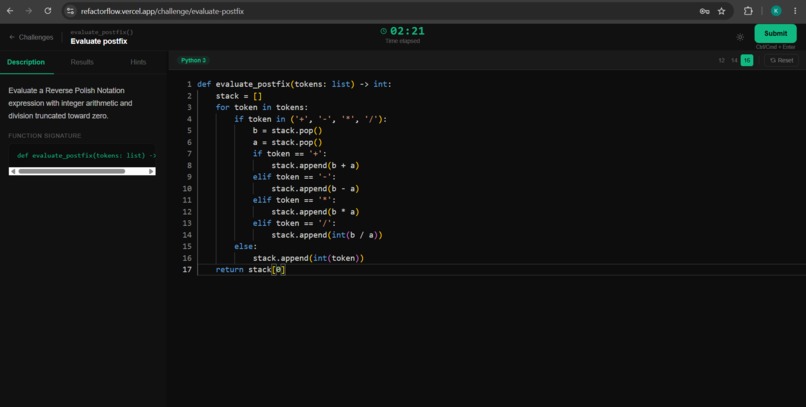The height and width of the screenshot is (407, 806).
Task: Go back using browser back arrow
Action: (x=10, y=11)
